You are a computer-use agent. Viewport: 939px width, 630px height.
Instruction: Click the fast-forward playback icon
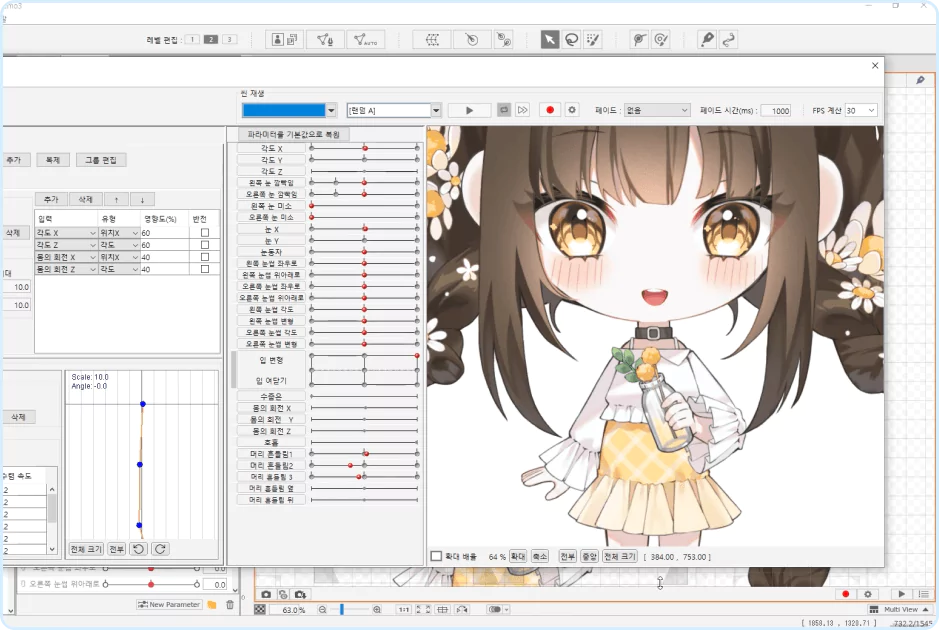(522, 110)
